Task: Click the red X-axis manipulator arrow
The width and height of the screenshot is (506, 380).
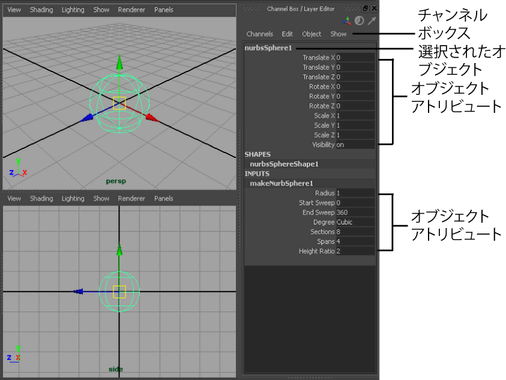Action: (152, 118)
